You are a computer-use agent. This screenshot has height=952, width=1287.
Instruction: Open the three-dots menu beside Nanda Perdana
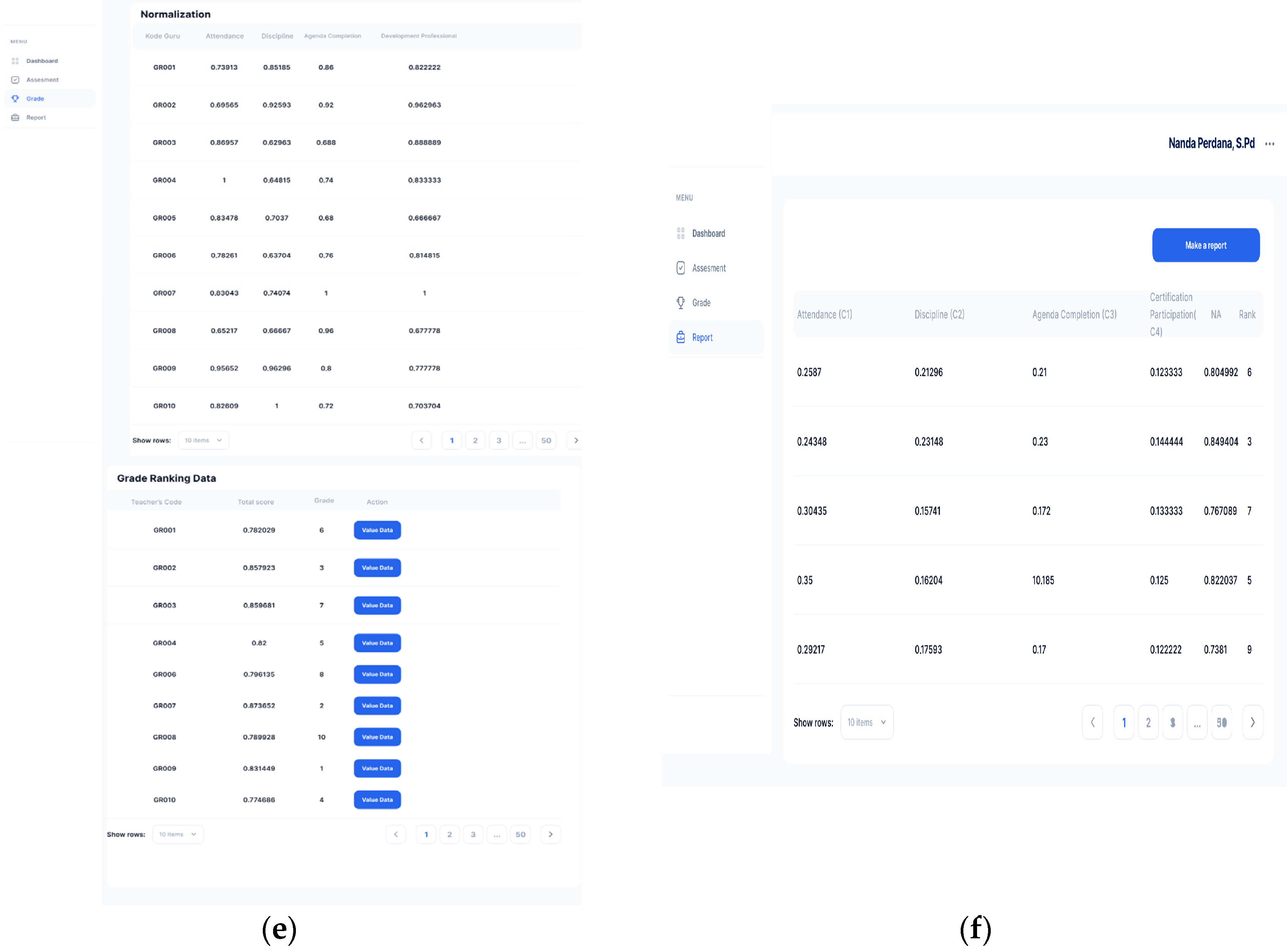coord(1269,144)
